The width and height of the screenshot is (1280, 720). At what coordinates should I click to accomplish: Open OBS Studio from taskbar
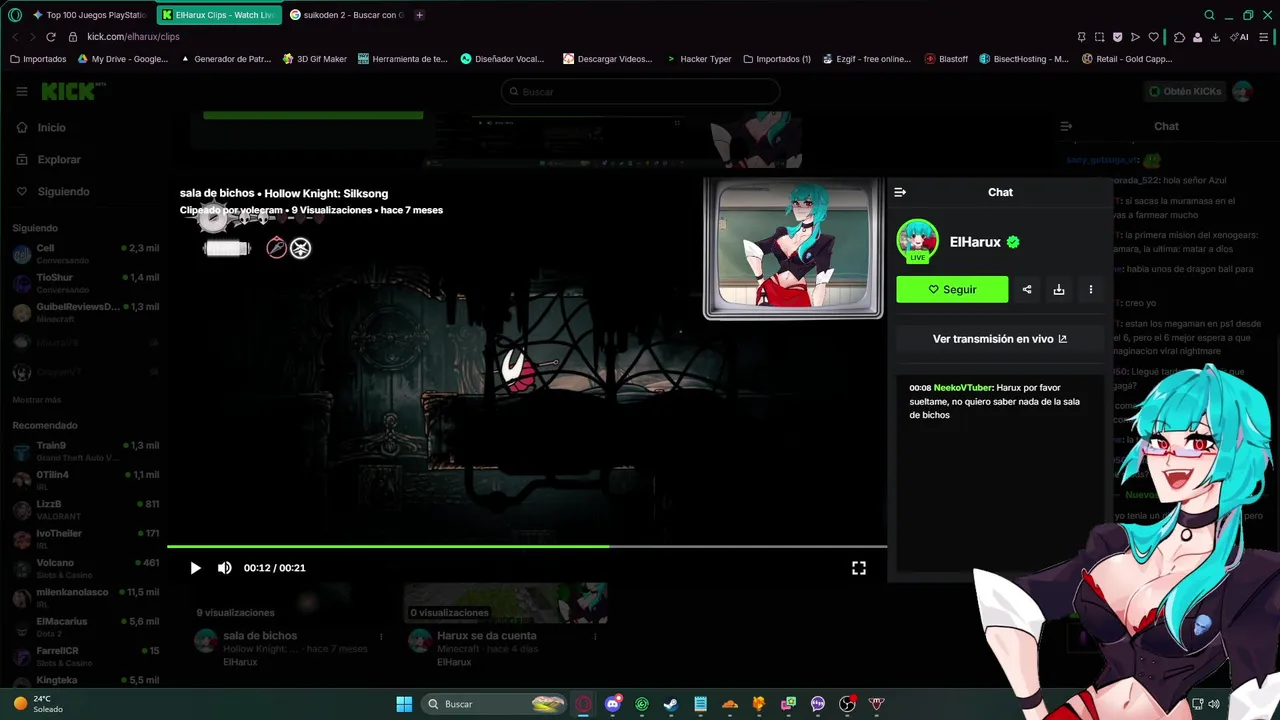847,704
